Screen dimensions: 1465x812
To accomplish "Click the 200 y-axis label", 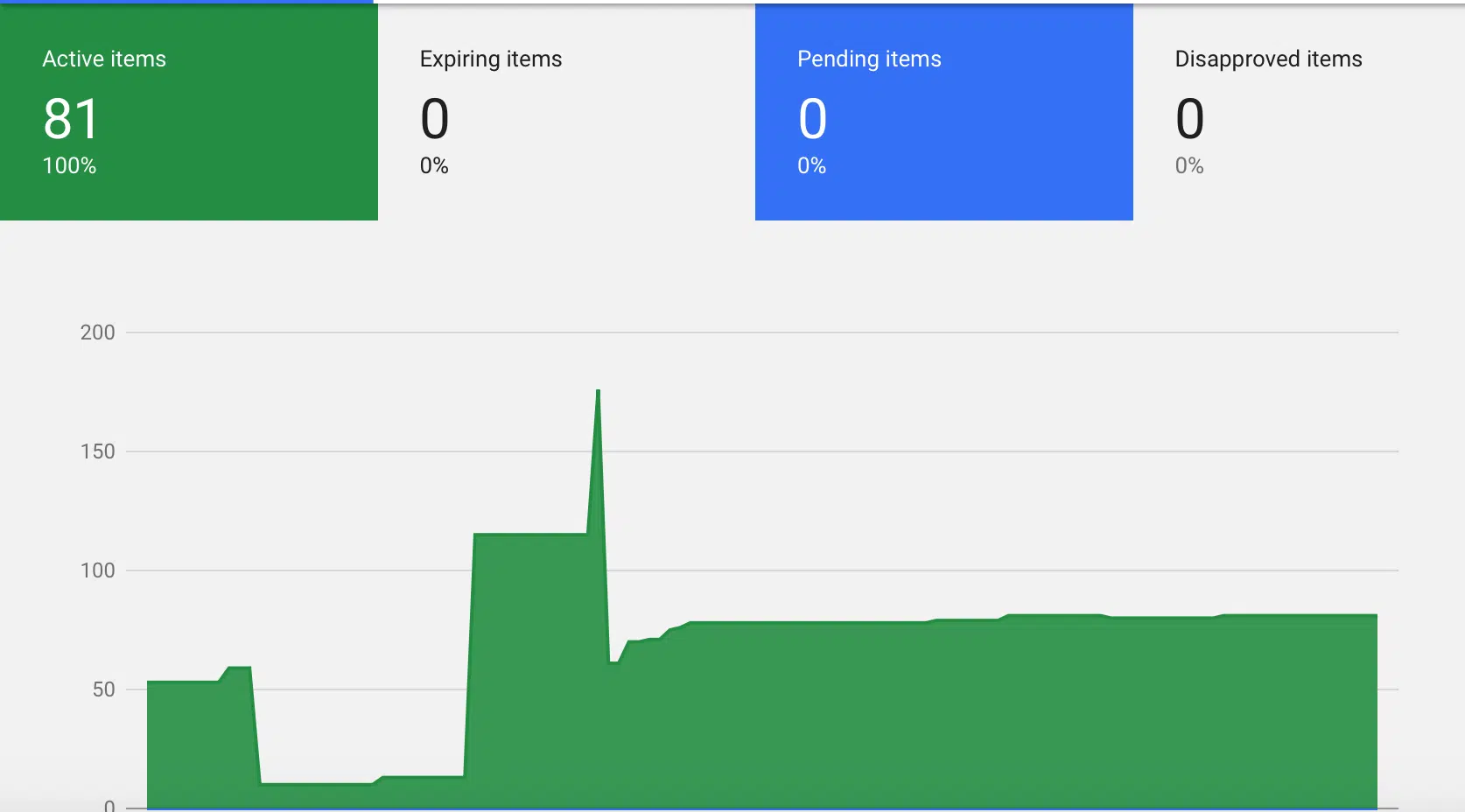I will tap(97, 332).
